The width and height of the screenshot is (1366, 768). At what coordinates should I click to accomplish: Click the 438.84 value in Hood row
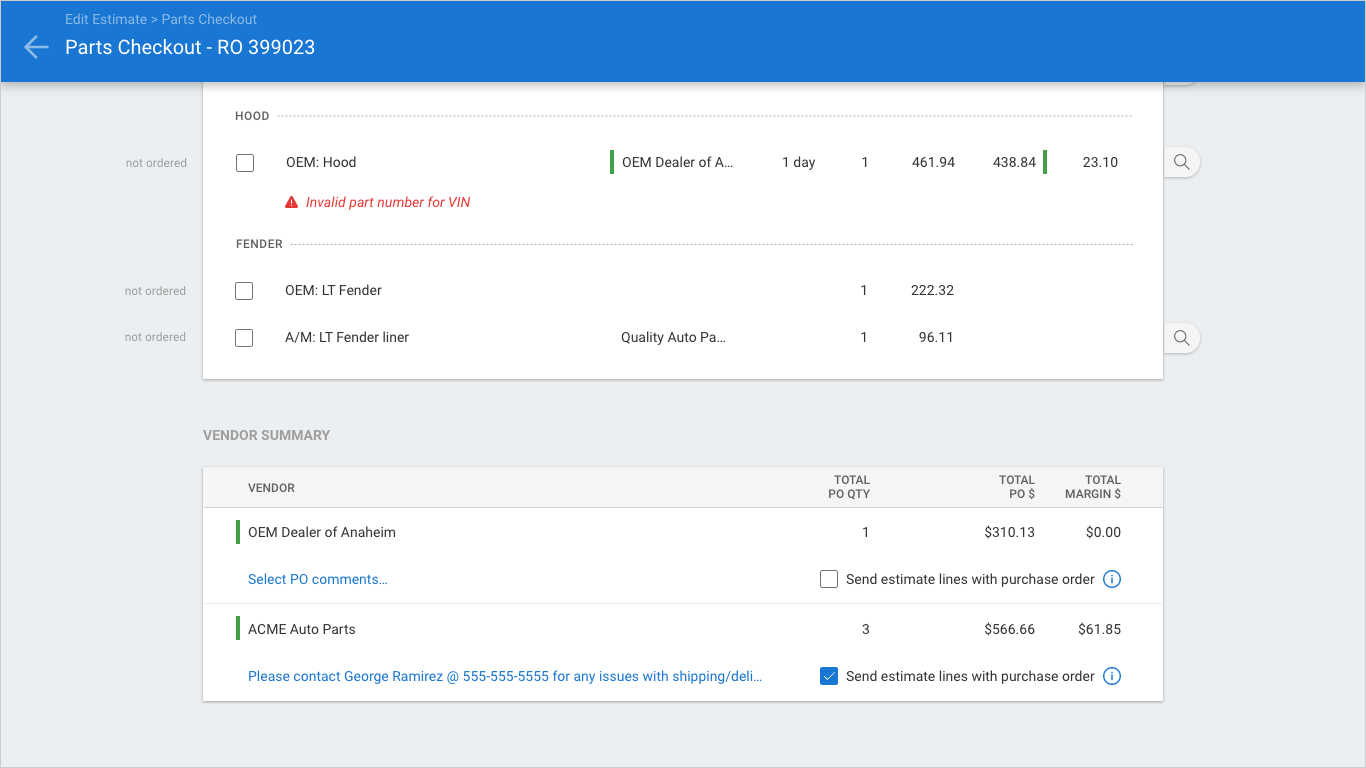1014,162
